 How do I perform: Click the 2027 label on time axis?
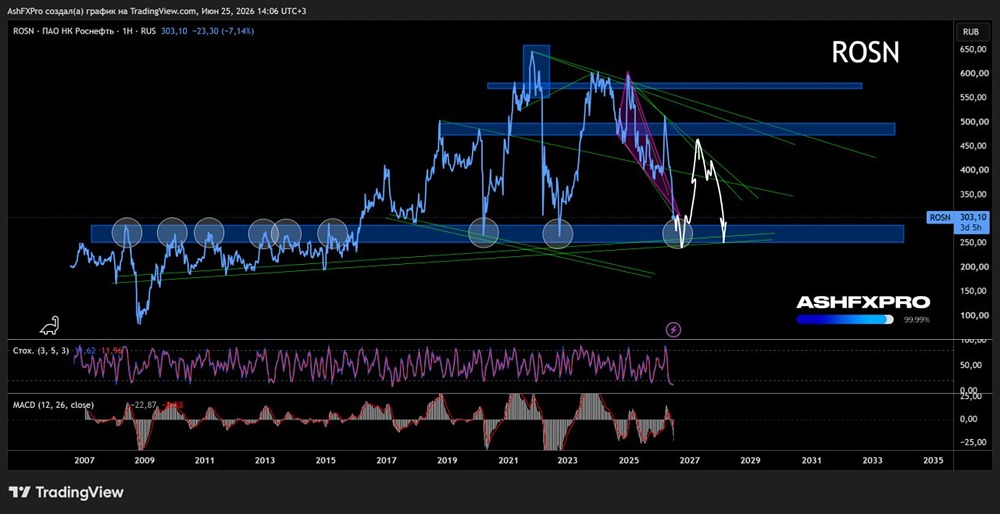pyautogui.click(x=690, y=460)
